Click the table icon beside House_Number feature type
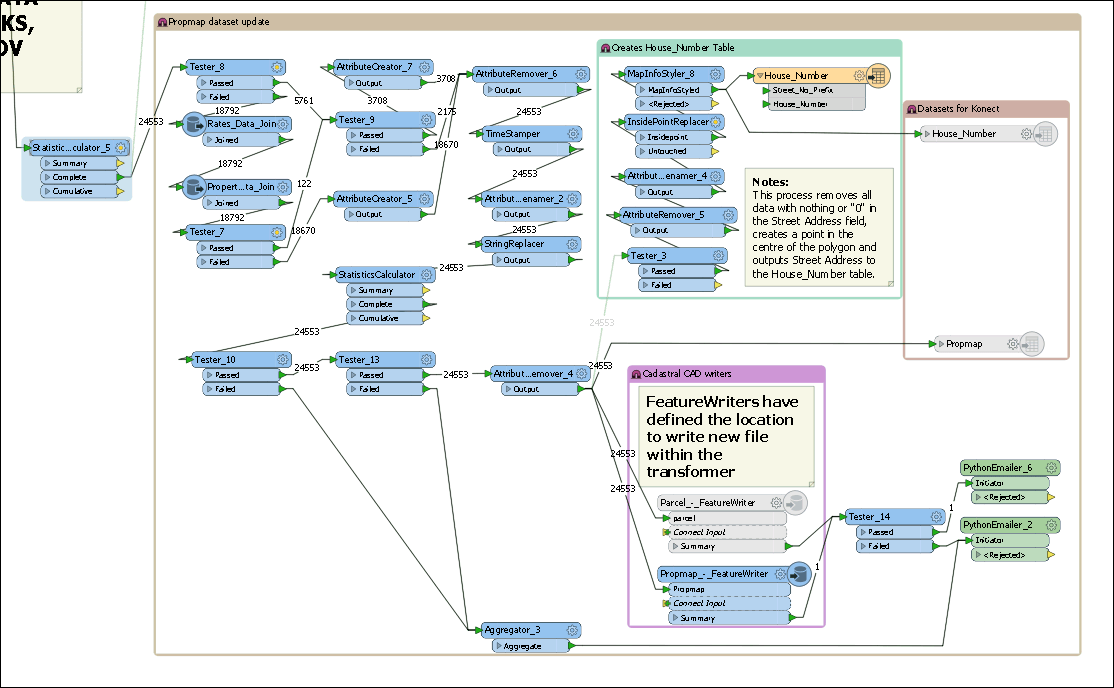 [x=877, y=75]
